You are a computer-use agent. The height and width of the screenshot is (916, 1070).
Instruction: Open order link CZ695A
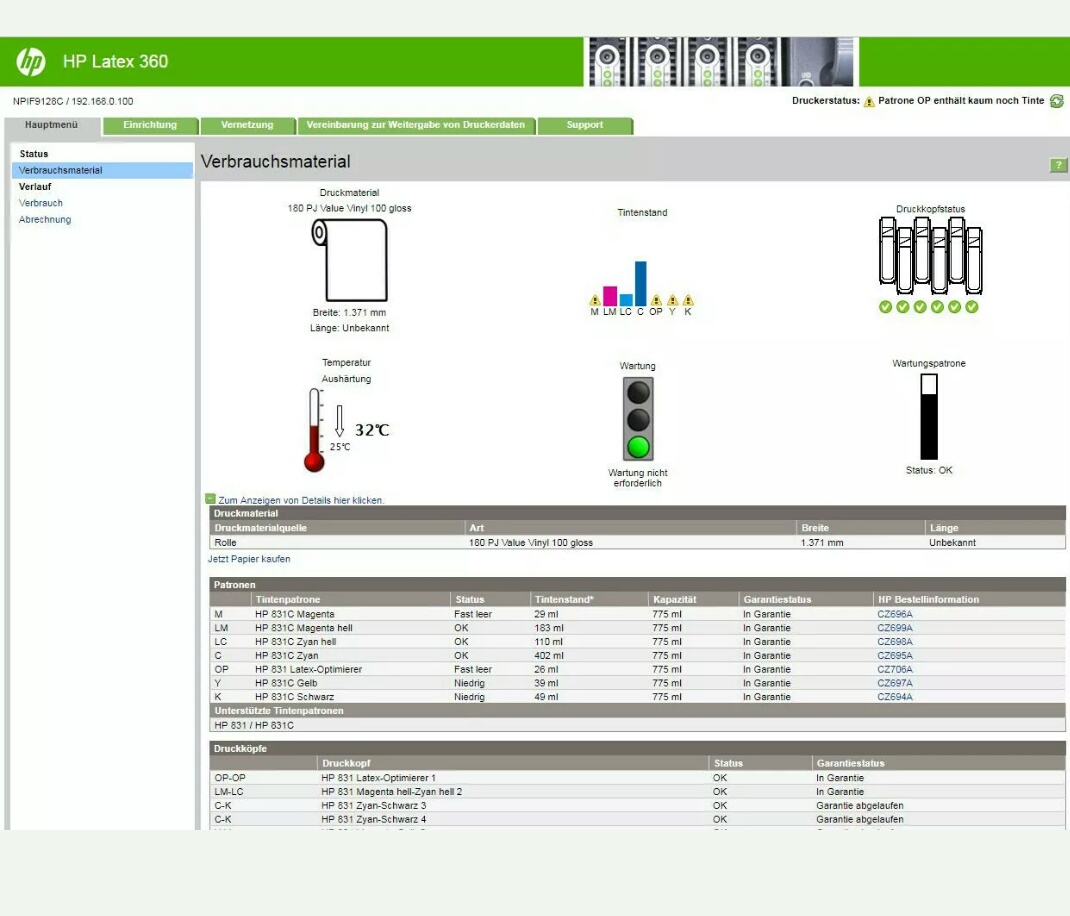pos(895,655)
